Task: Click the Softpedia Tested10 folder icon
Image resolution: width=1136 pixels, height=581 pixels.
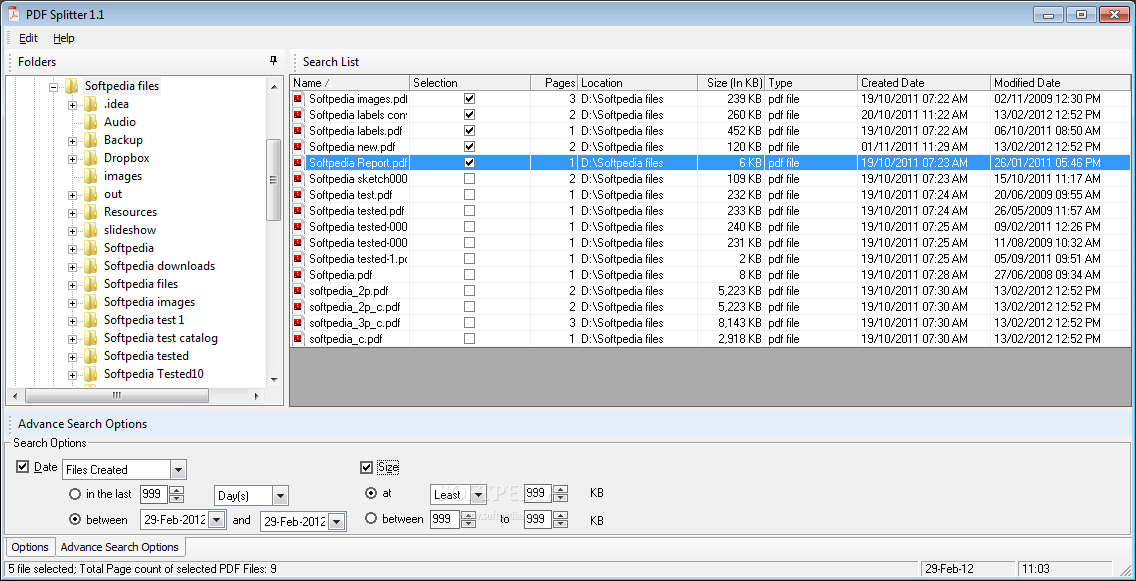Action: tap(90, 374)
